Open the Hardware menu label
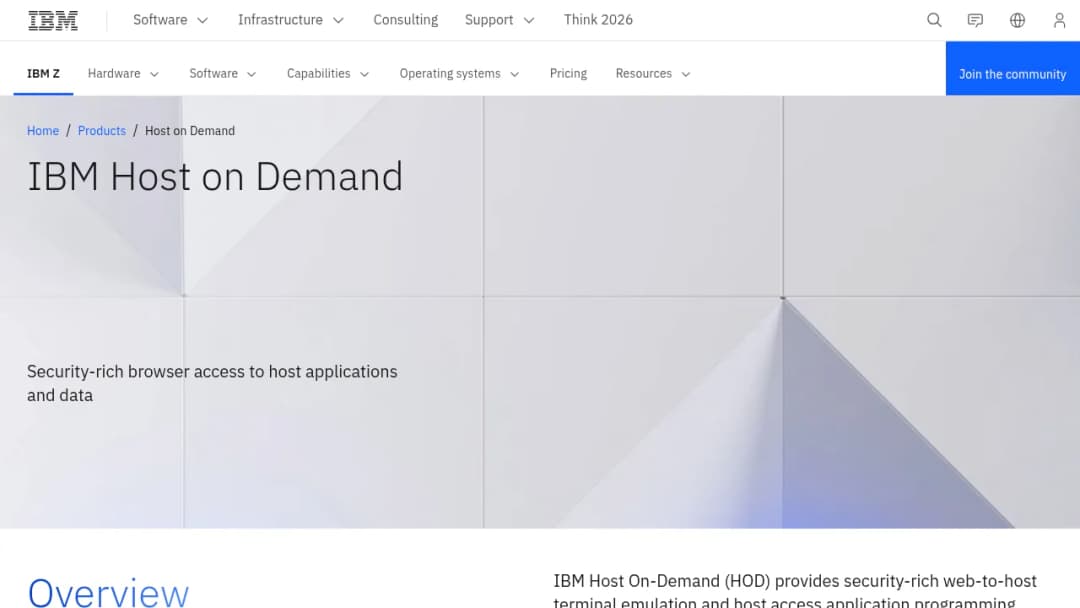 (114, 74)
